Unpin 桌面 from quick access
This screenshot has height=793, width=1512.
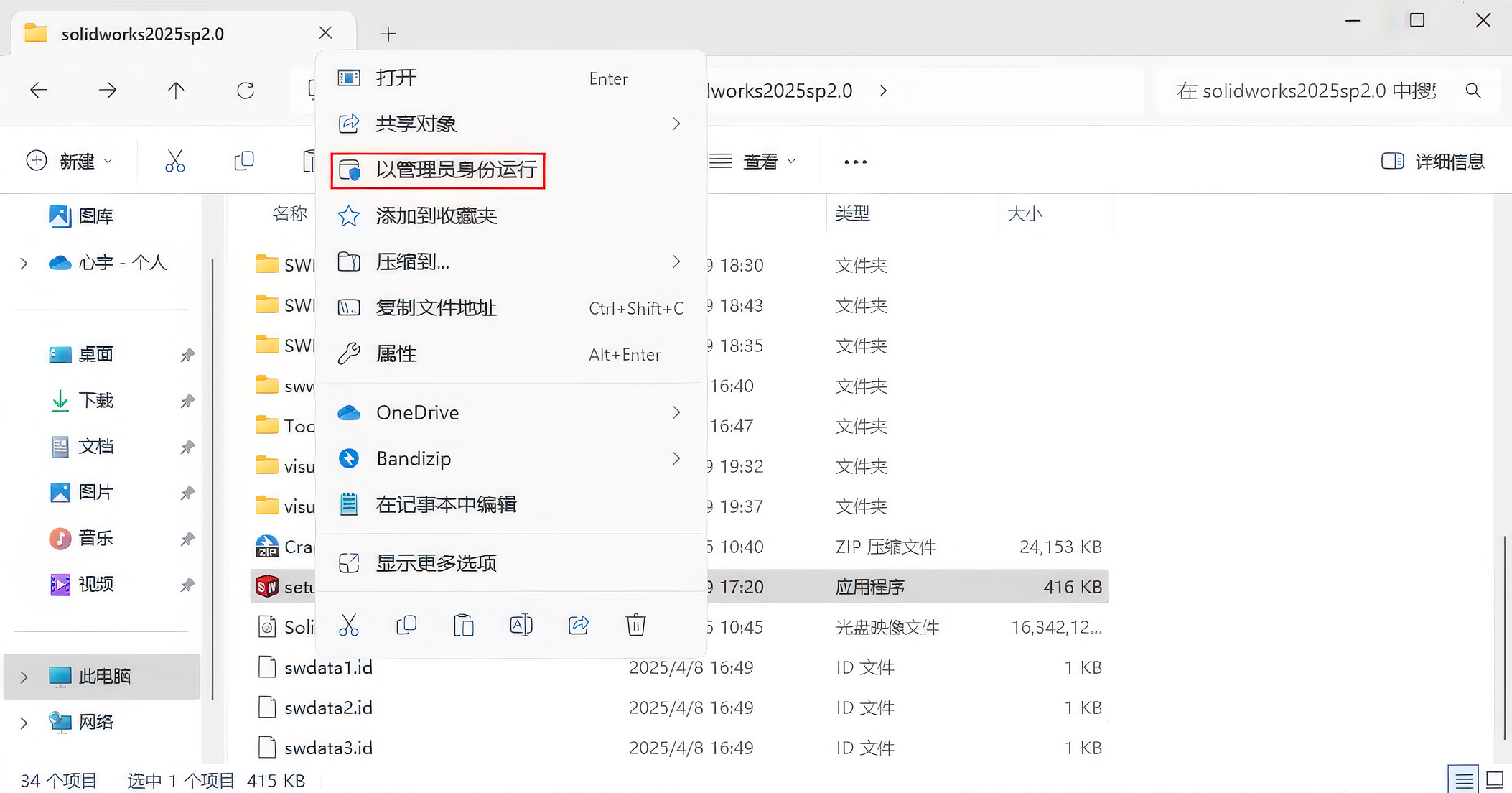(187, 355)
